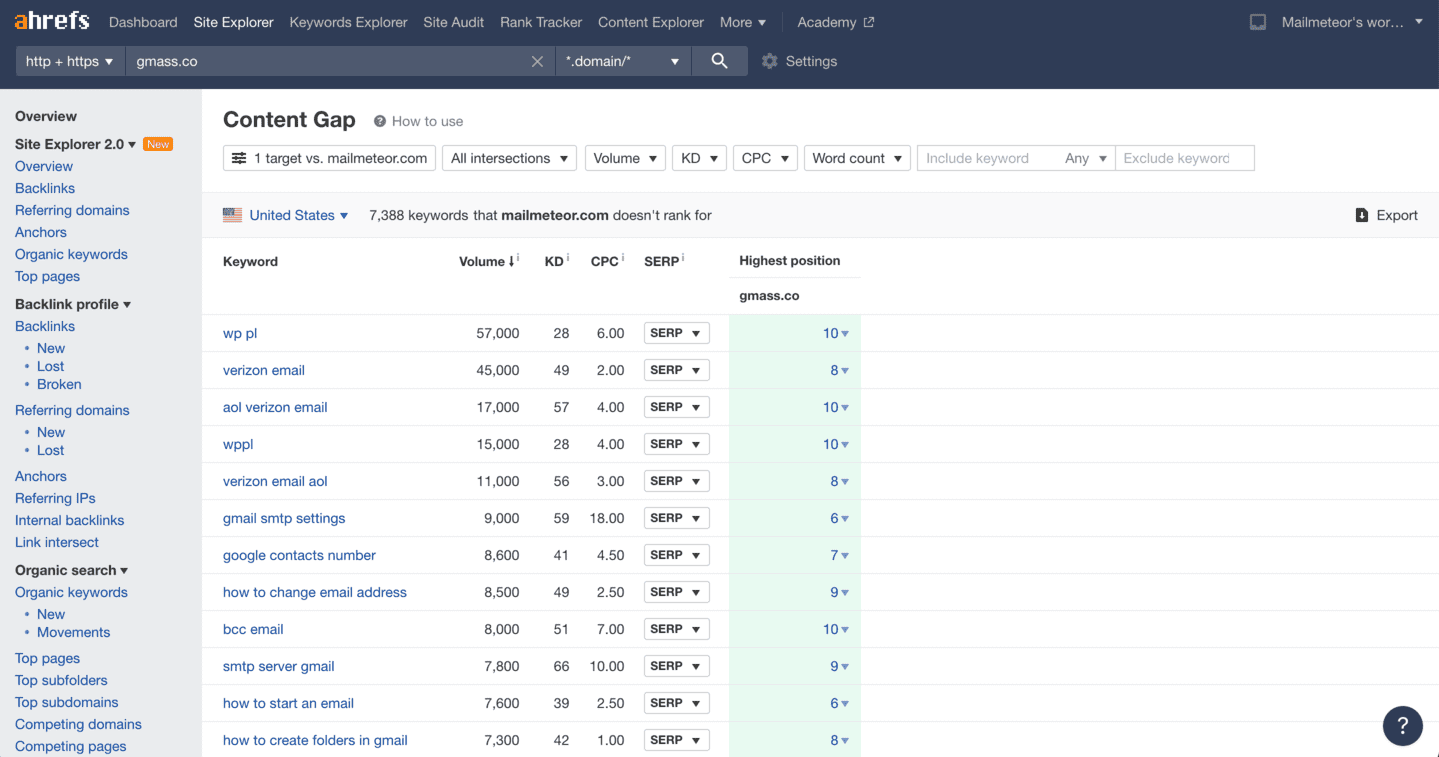Open the CPC filter dropdown

point(765,158)
